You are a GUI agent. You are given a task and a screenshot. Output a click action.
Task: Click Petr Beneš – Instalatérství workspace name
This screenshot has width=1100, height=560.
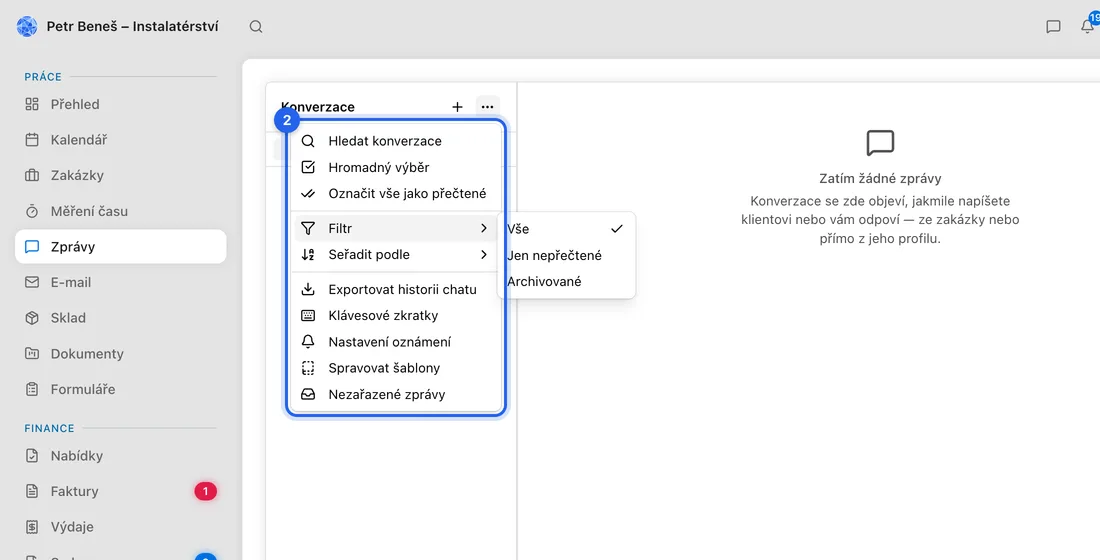(133, 27)
